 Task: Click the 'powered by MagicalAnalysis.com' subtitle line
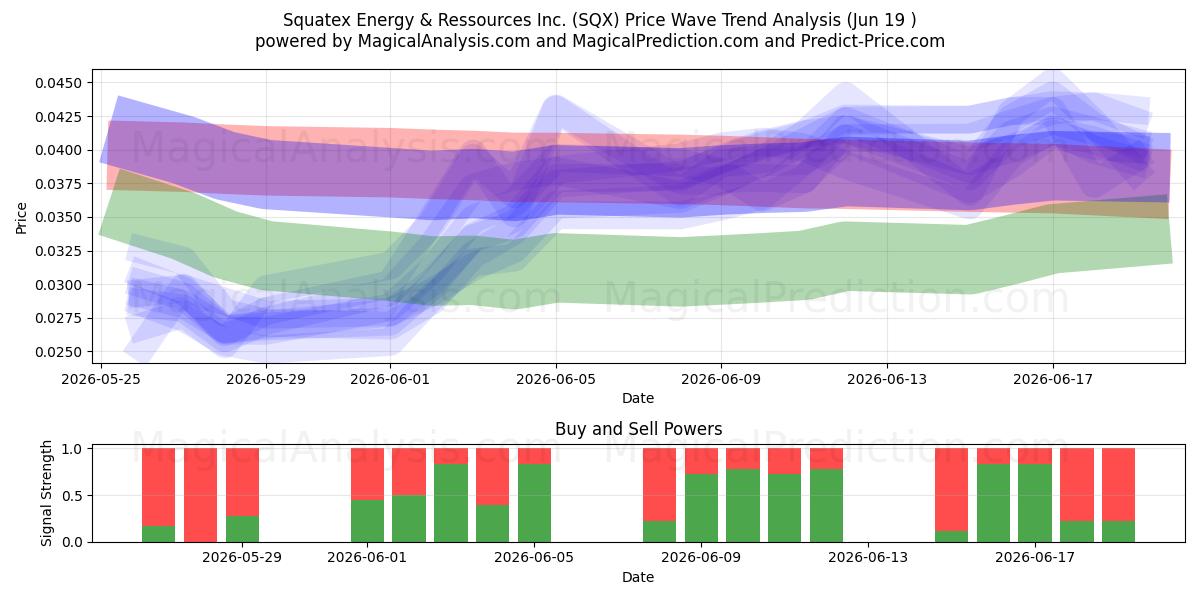(x=600, y=41)
